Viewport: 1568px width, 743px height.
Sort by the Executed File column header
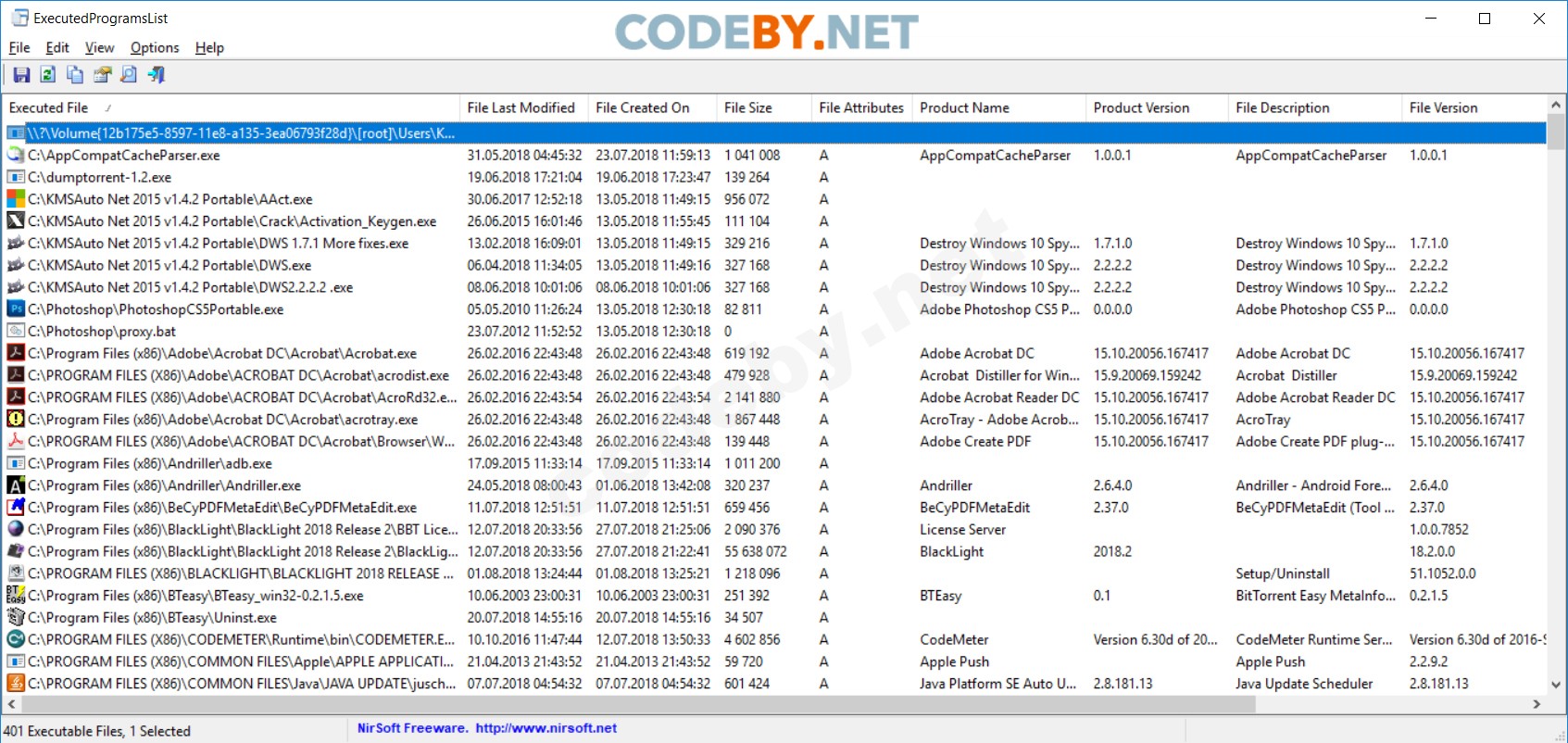pyautogui.click(x=49, y=108)
